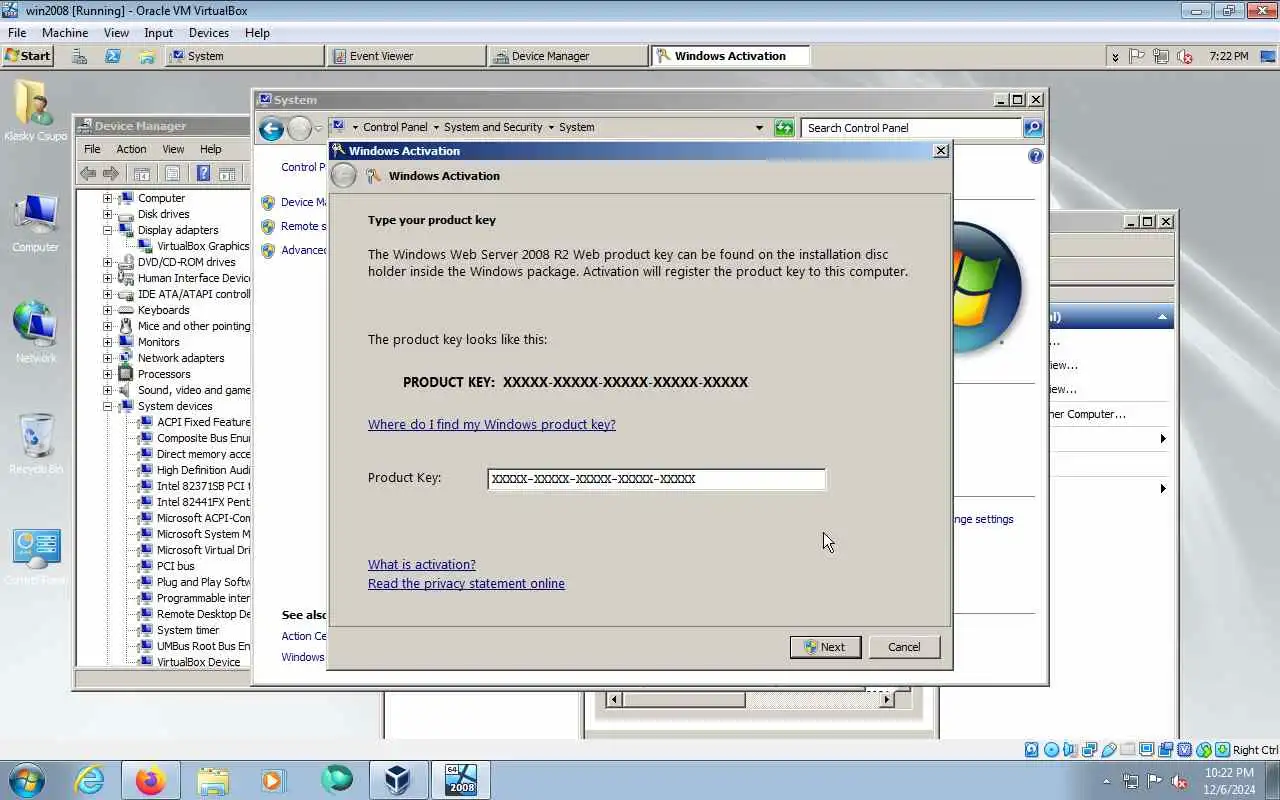This screenshot has width=1280, height=800.
Task: Open Device Manager View menu
Action: tap(173, 149)
